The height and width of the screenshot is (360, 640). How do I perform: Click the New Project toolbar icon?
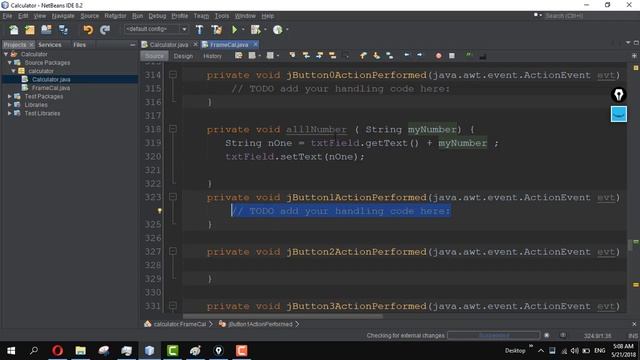30,30
